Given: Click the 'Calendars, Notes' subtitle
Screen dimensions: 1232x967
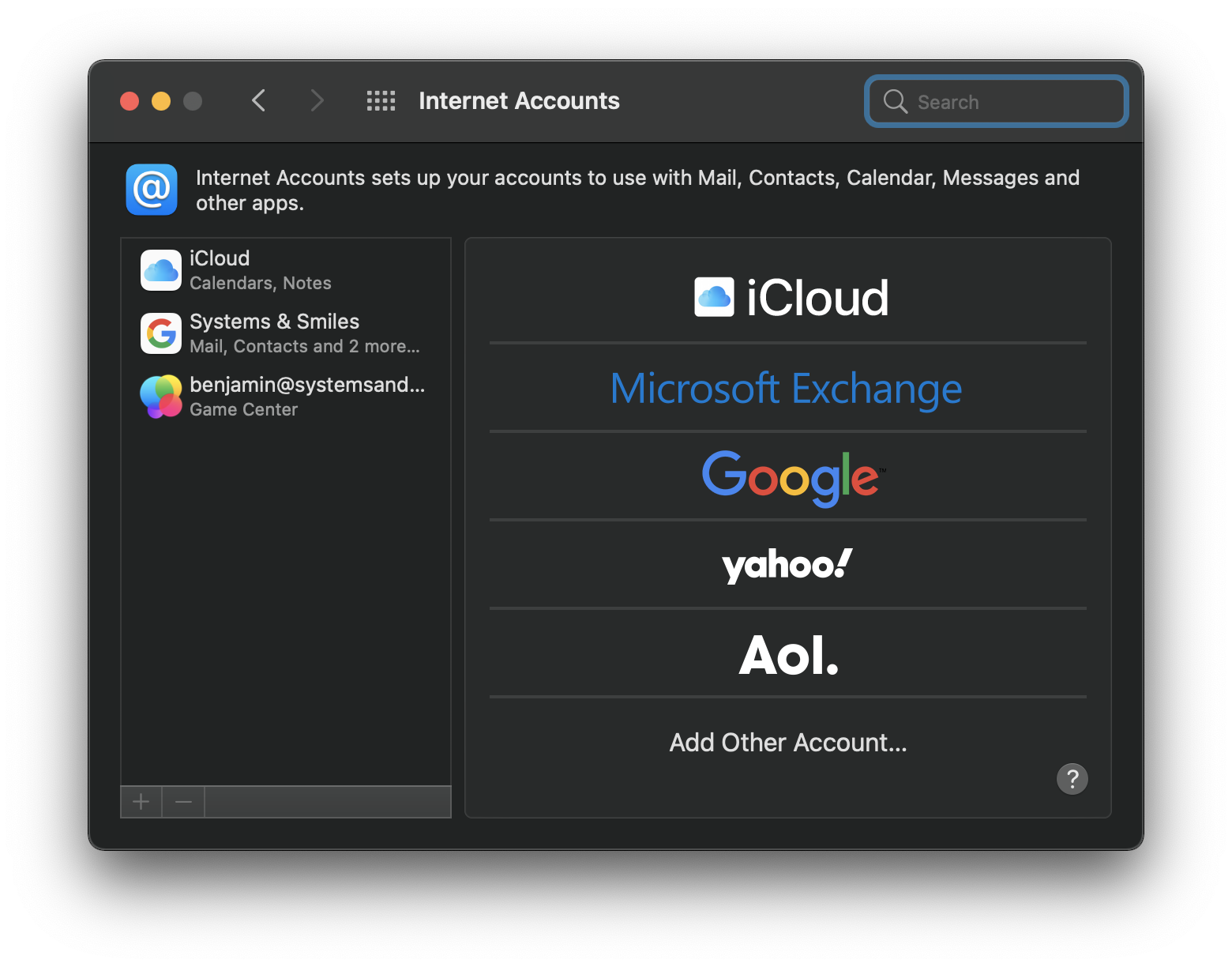Looking at the screenshot, I should tap(261, 283).
